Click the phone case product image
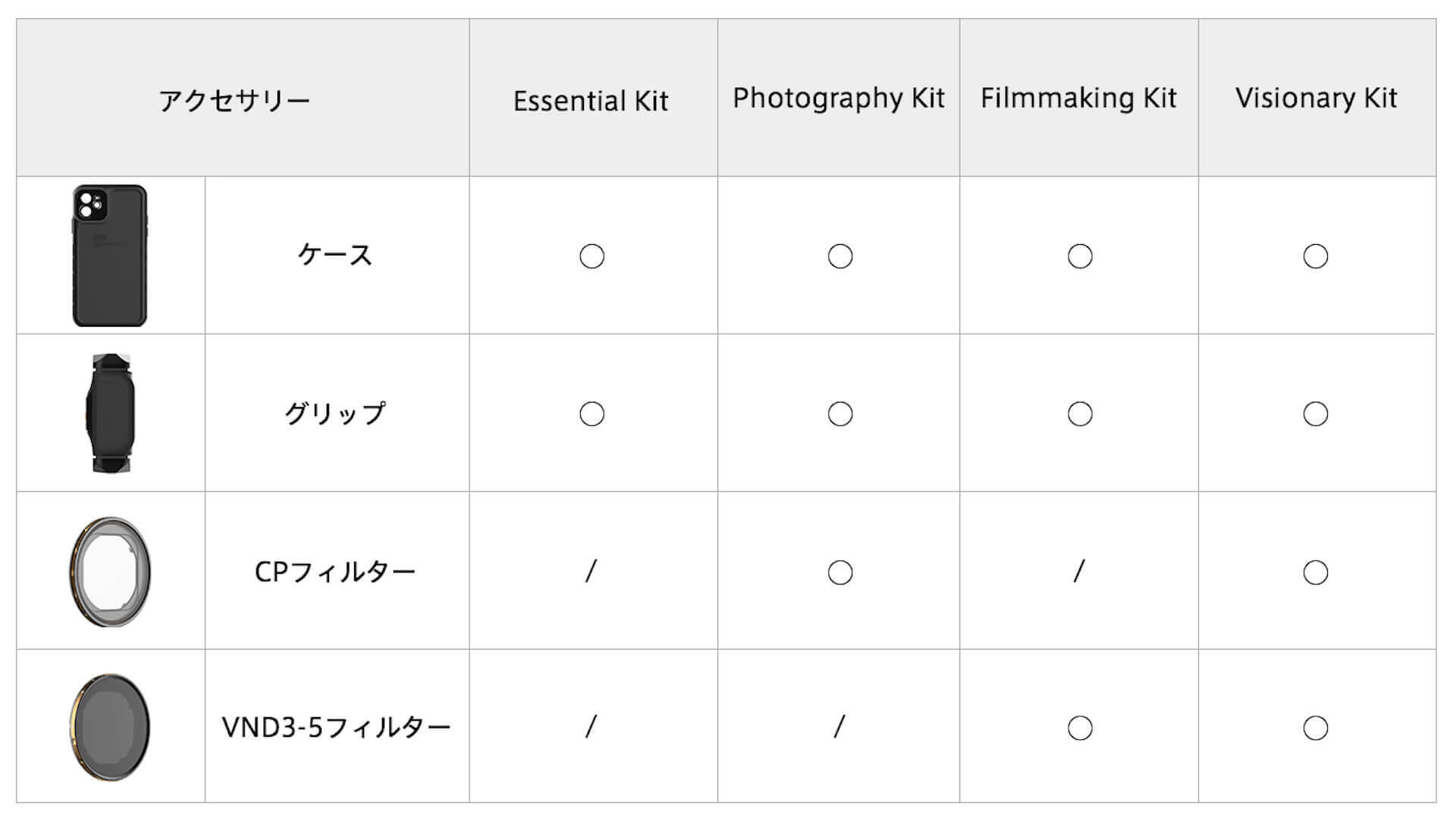1456x818 pixels. 110,255
